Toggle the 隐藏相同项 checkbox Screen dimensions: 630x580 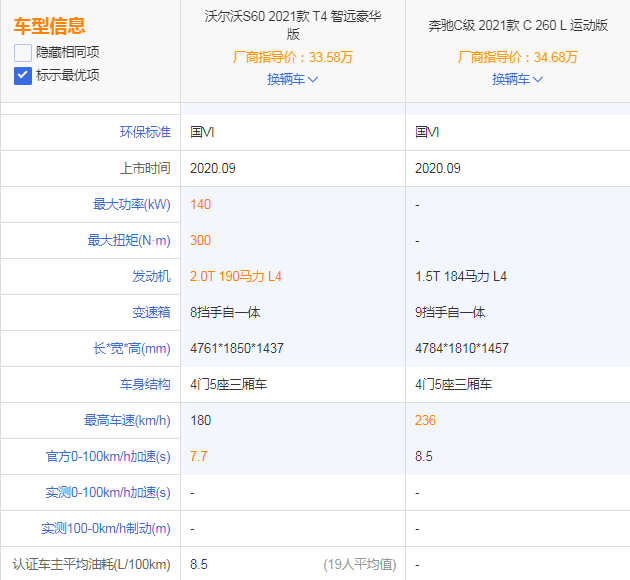23,52
